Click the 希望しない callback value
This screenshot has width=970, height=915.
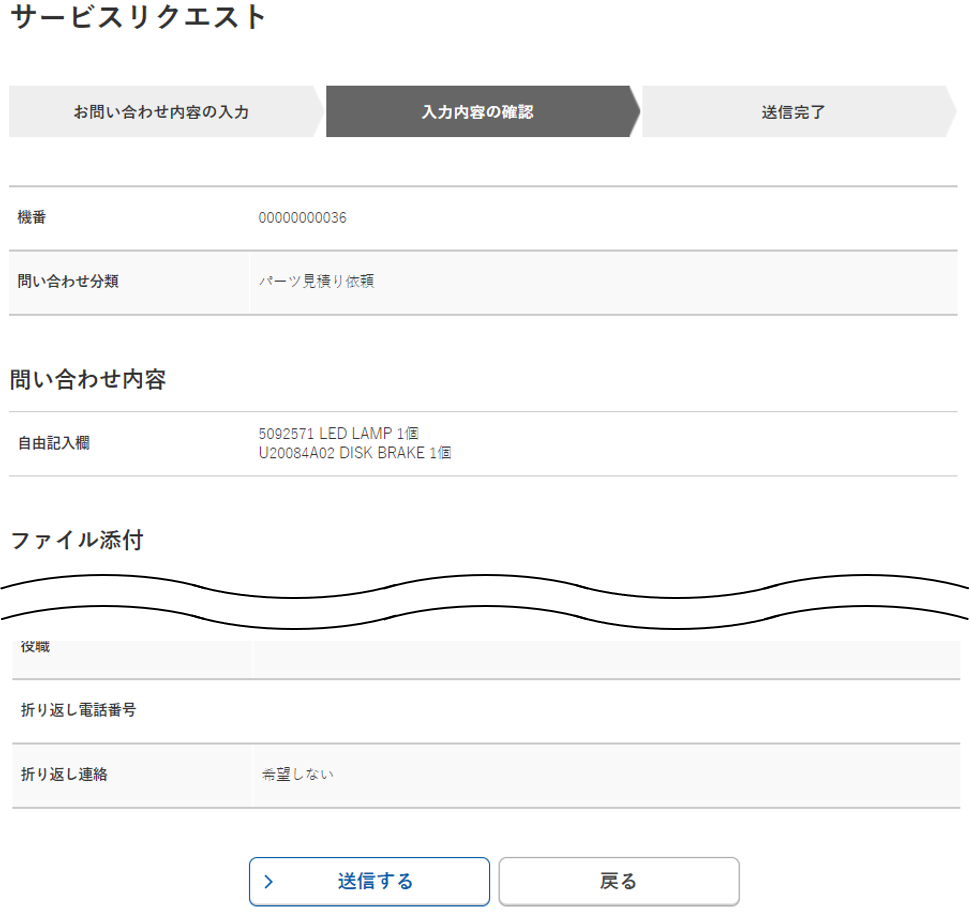297,775
